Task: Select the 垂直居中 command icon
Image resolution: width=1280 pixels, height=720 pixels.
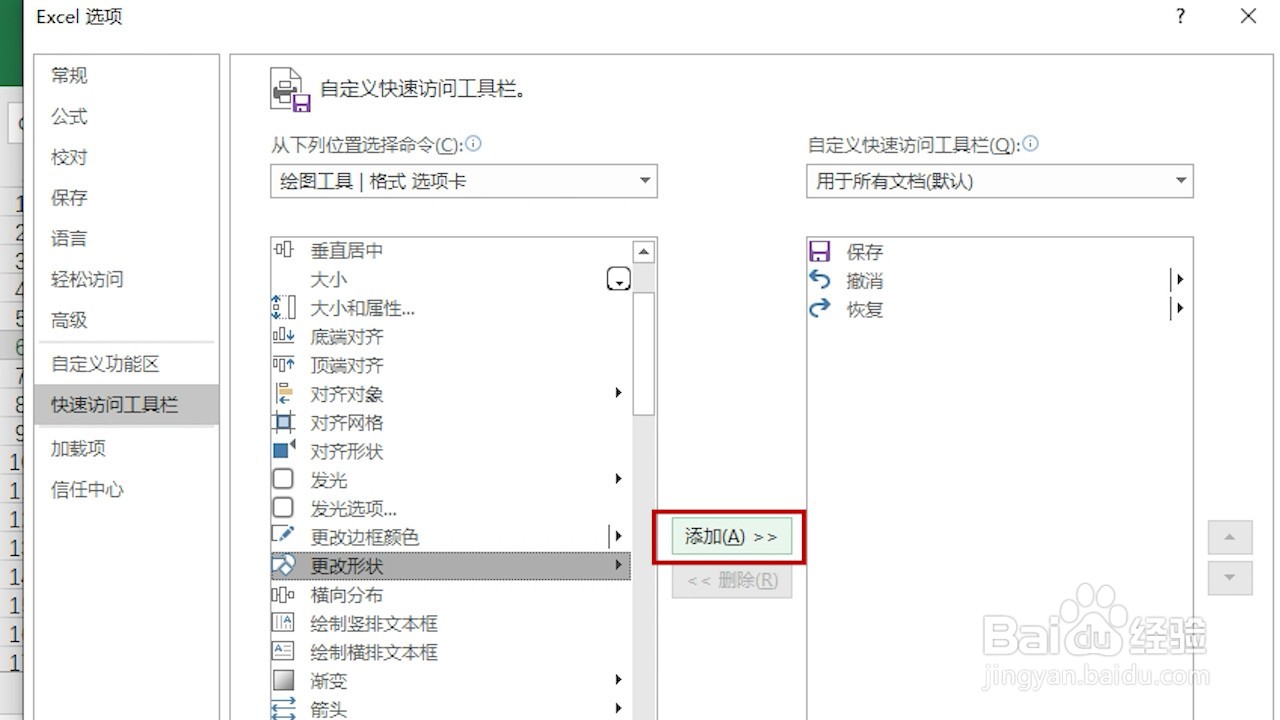Action: pyautogui.click(x=283, y=250)
